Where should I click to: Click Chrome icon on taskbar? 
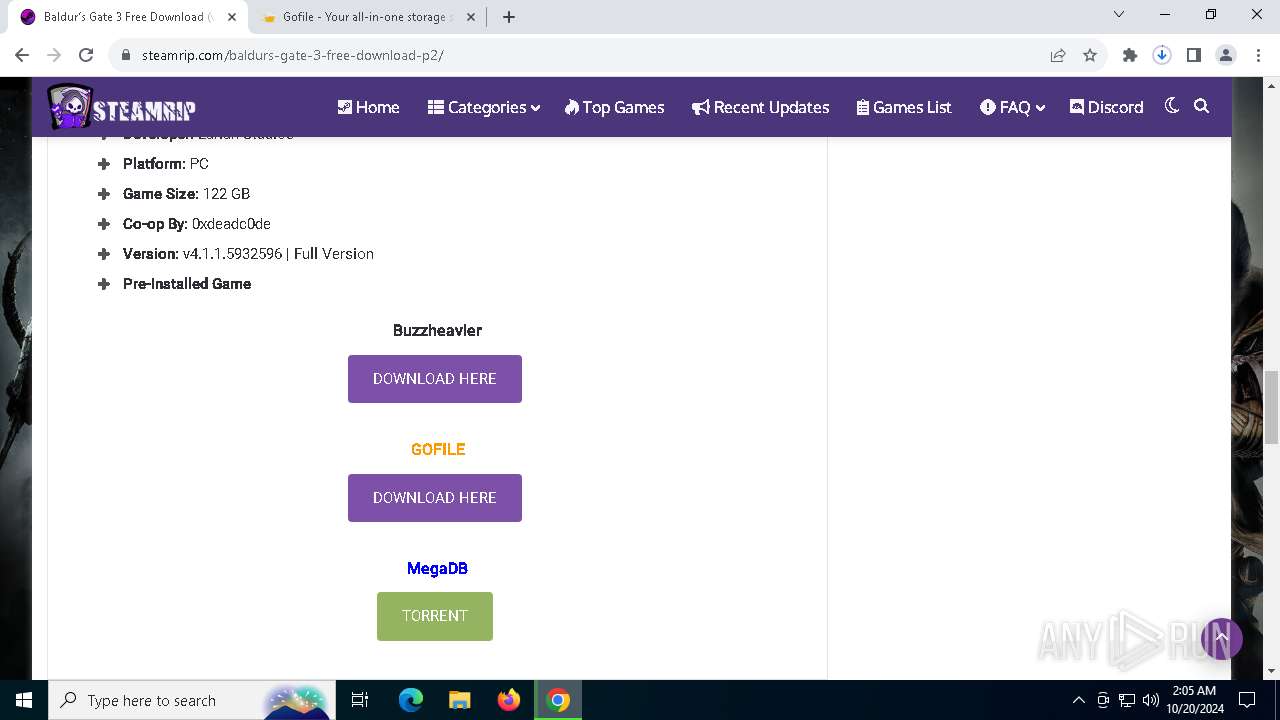[x=558, y=700]
